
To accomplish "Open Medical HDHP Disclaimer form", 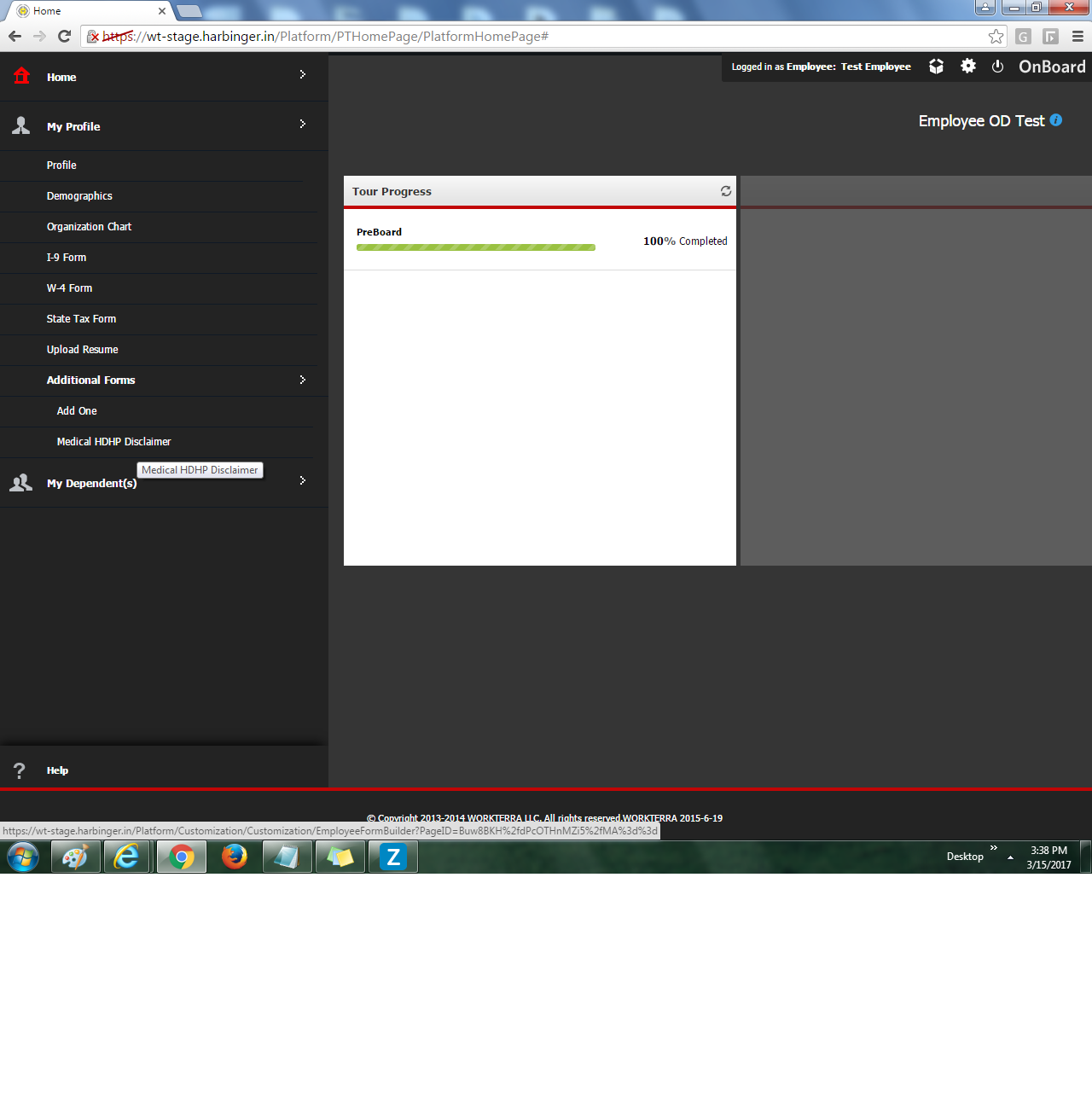I will (x=113, y=442).
